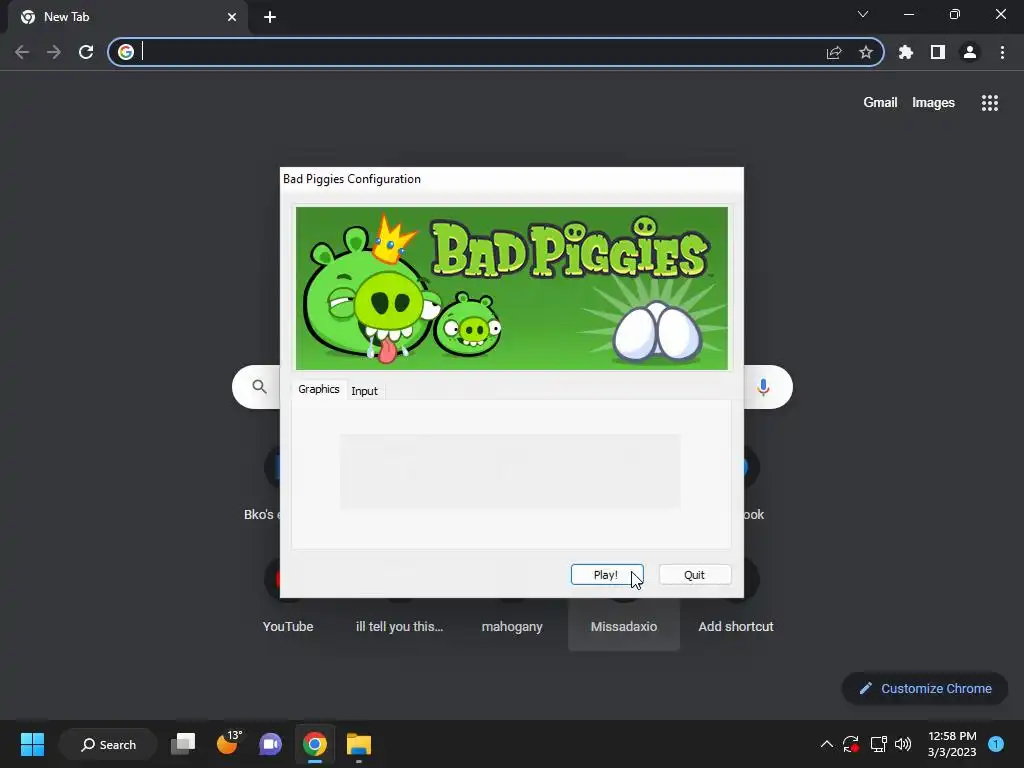
Task: Click the voice search microphone icon
Action: tap(763, 387)
